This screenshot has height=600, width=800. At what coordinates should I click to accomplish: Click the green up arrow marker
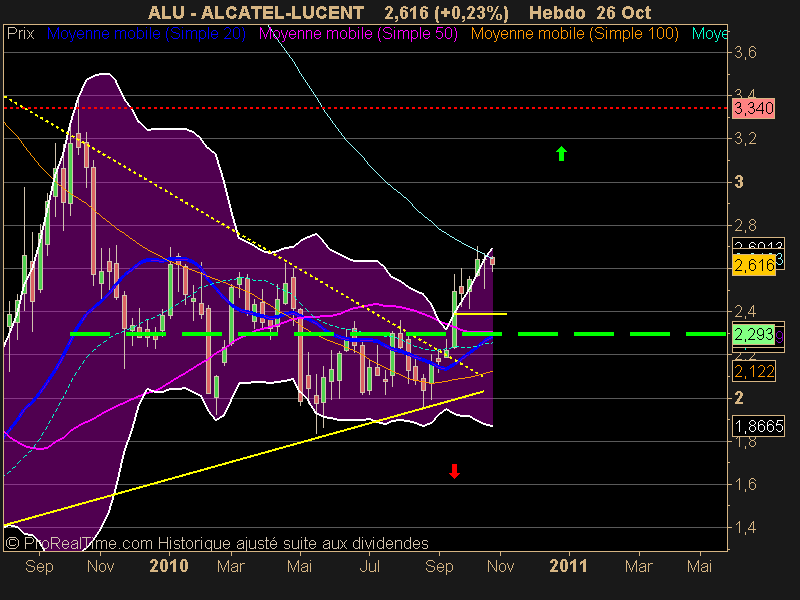pyautogui.click(x=561, y=154)
